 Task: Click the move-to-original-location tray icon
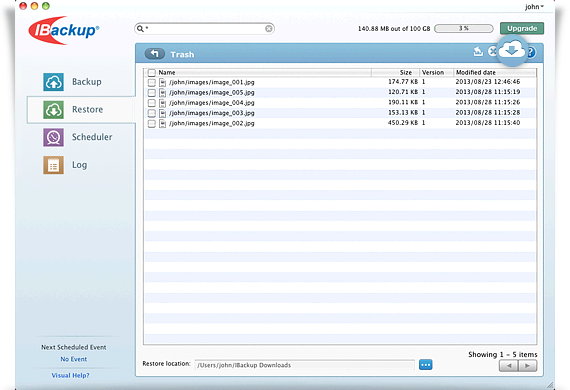click(478, 52)
